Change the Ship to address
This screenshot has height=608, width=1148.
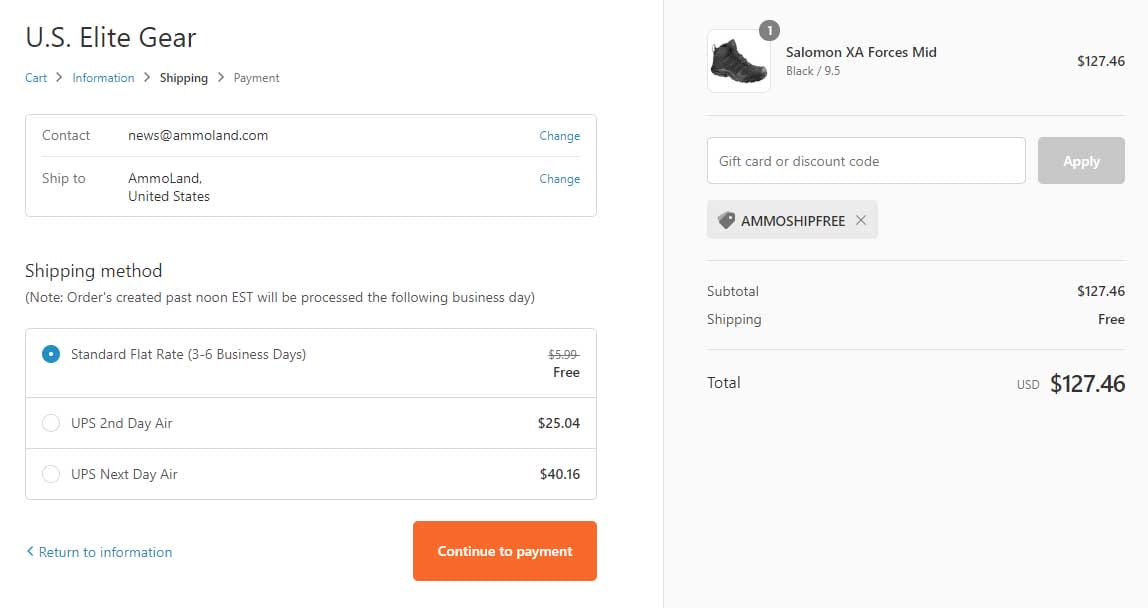point(559,179)
